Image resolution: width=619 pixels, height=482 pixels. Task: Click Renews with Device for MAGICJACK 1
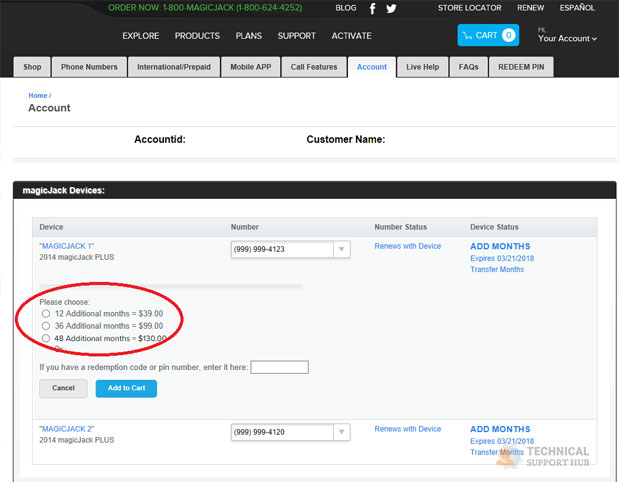pyautogui.click(x=408, y=246)
